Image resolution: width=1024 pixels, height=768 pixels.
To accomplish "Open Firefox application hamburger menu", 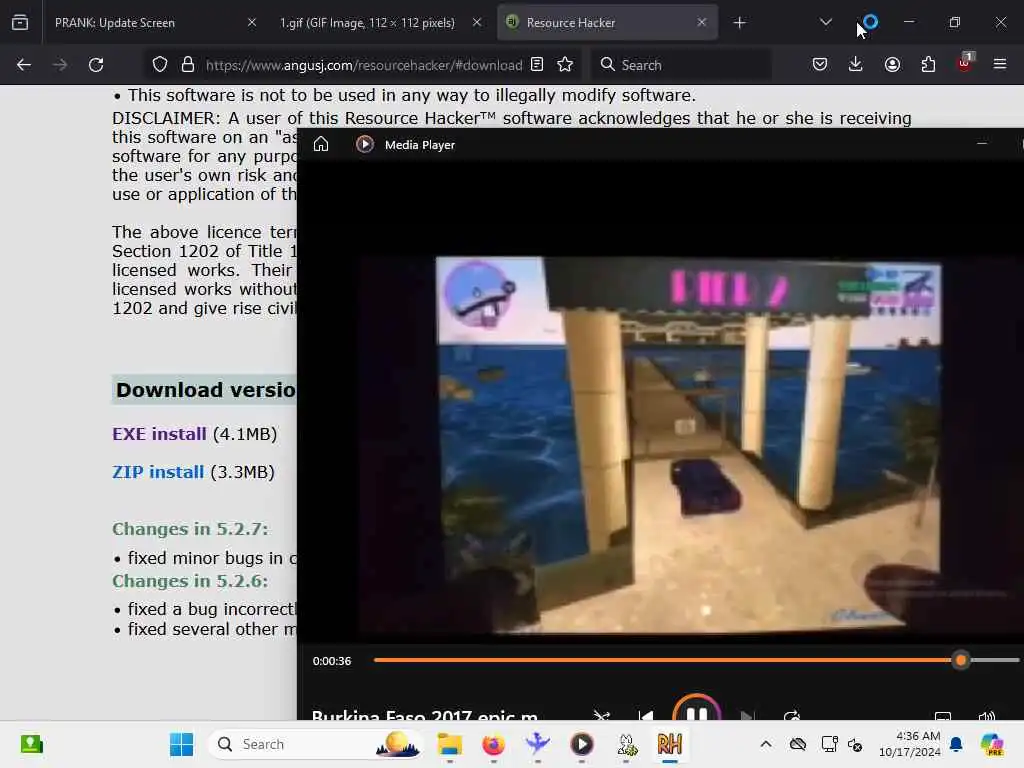I will pos(1000,65).
